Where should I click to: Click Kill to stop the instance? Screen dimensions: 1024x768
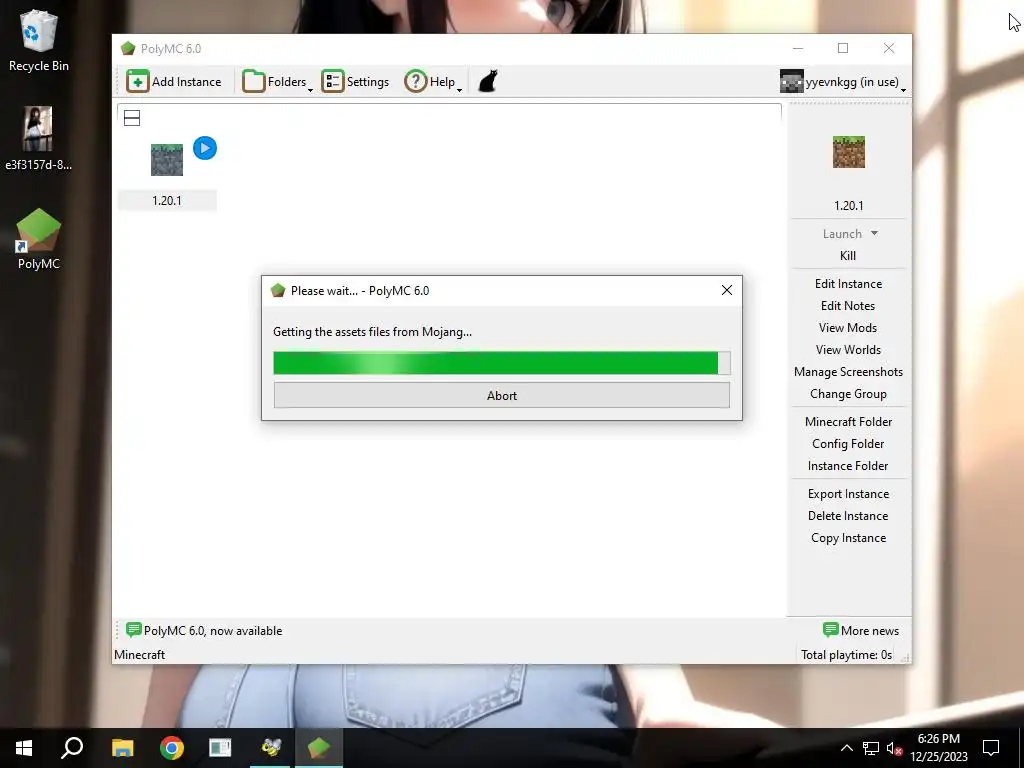click(848, 255)
